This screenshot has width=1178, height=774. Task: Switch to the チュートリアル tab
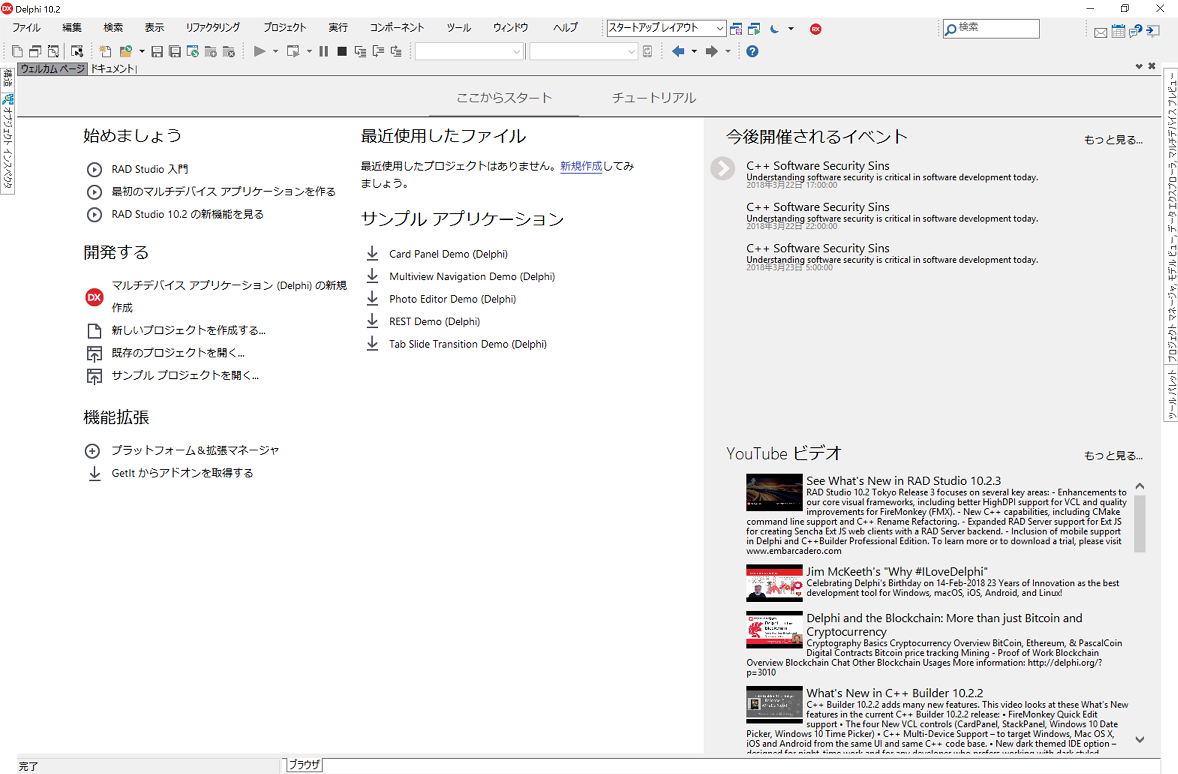coord(654,98)
